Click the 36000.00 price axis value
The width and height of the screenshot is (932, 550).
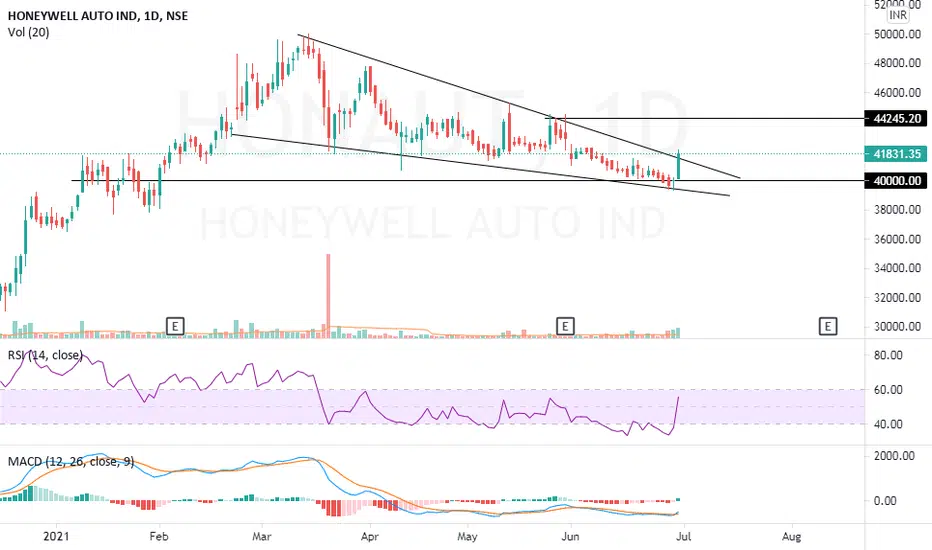(x=897, y=239)
